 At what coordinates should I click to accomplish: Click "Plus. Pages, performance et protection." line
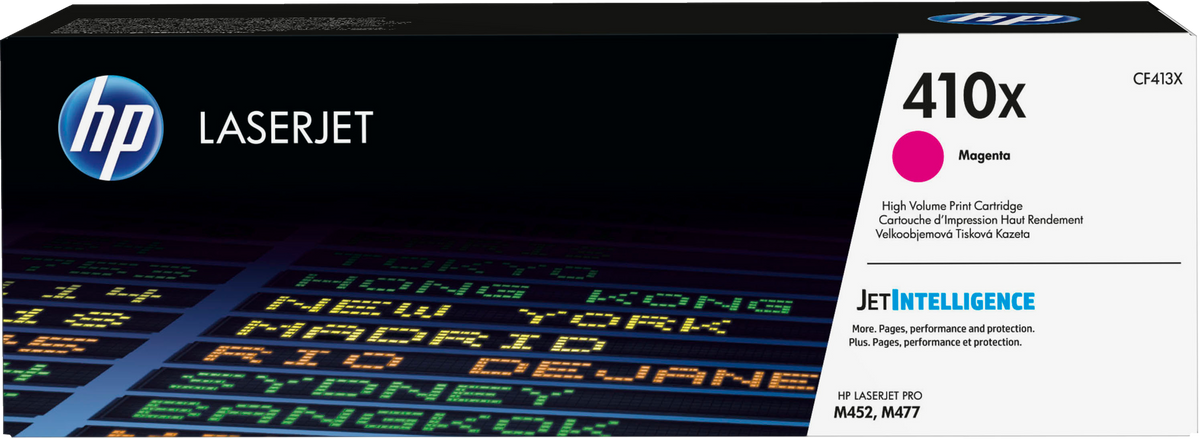pos(934,342)
